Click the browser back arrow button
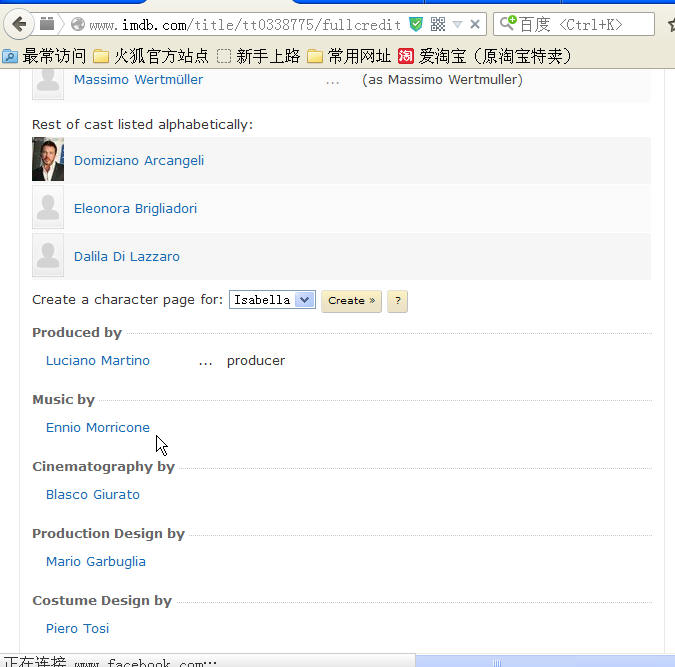This screenshot has width=675, height=667. point(19,24)
